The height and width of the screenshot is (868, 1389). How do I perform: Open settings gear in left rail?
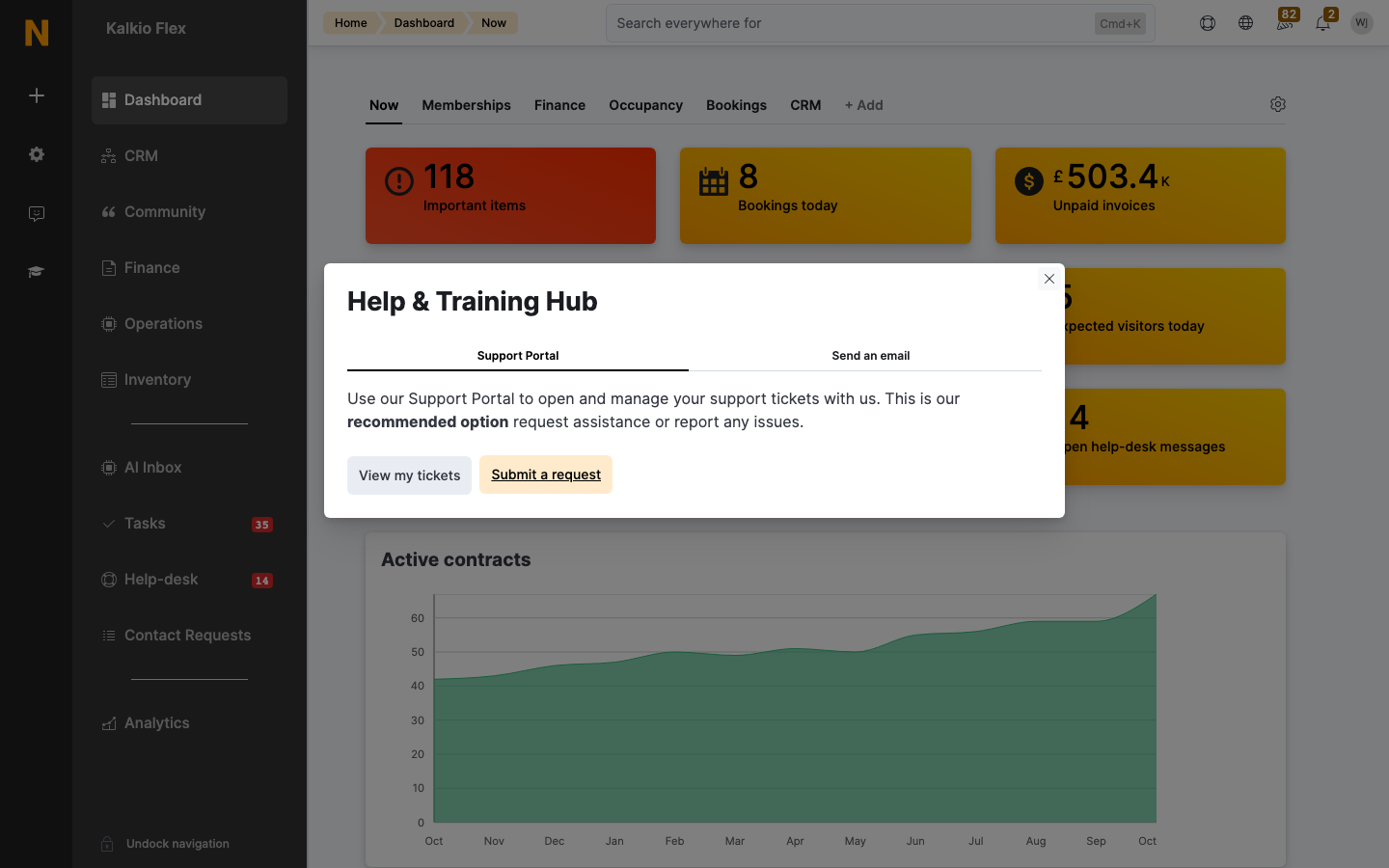coord(37,154)
